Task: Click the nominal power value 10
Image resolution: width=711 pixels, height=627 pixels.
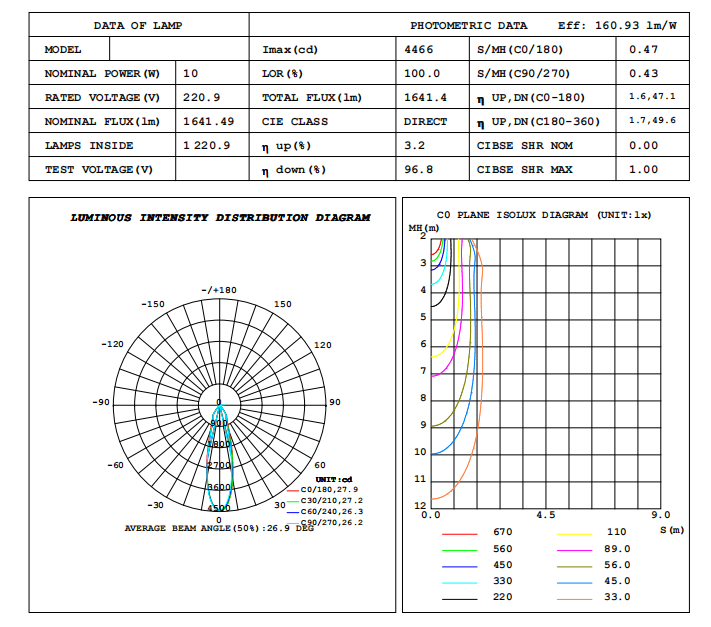Action: pos(190,73)
